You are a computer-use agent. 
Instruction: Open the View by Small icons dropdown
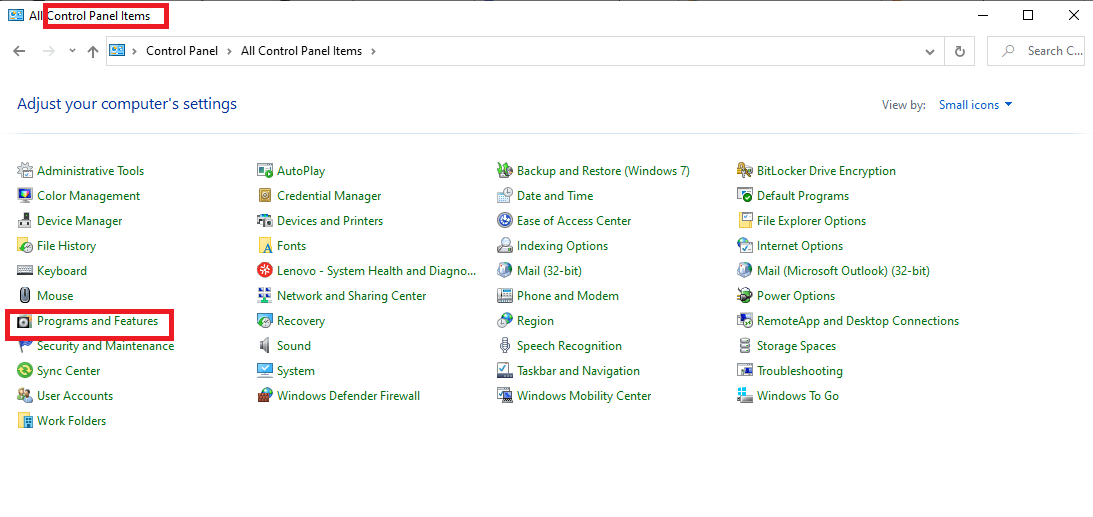[975, 105]
